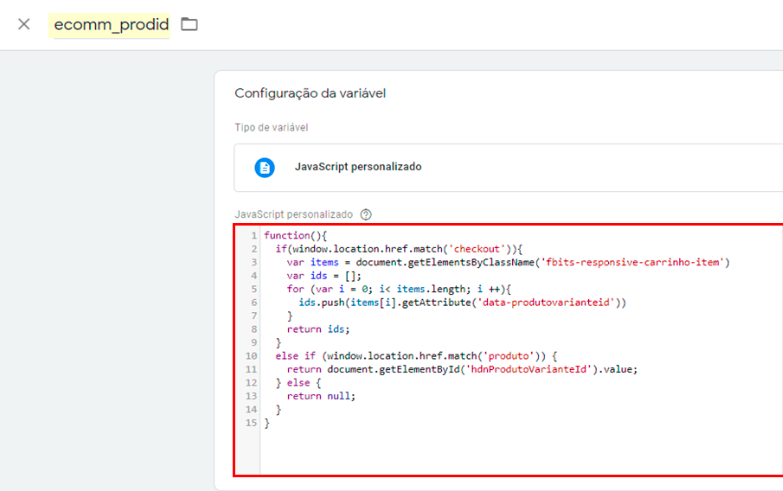
Task: Click the 'return ids;' code line
Action: click(x=318, y=329)
